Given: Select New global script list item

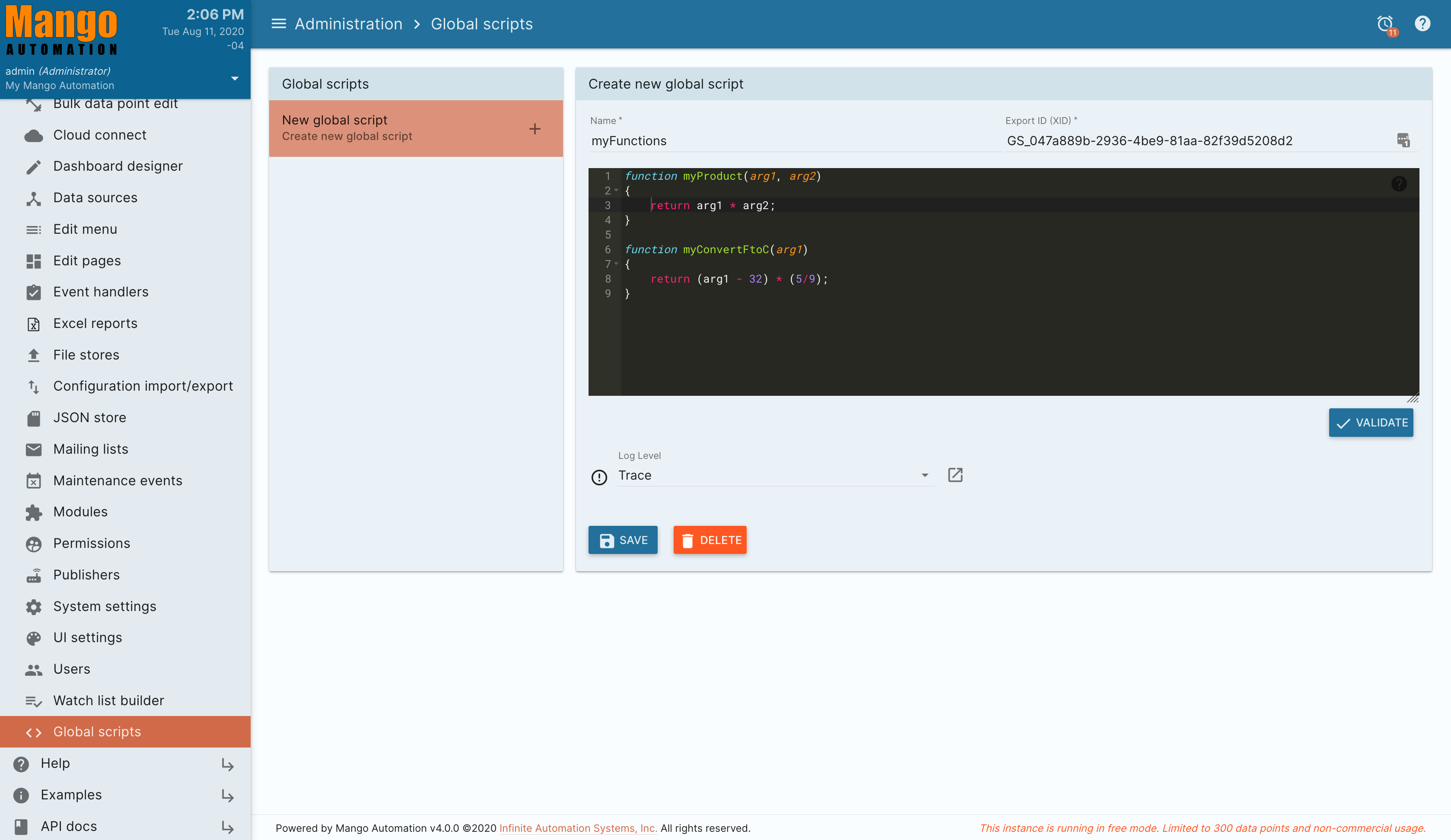Looking at the screenshot, I should [416, 128].
